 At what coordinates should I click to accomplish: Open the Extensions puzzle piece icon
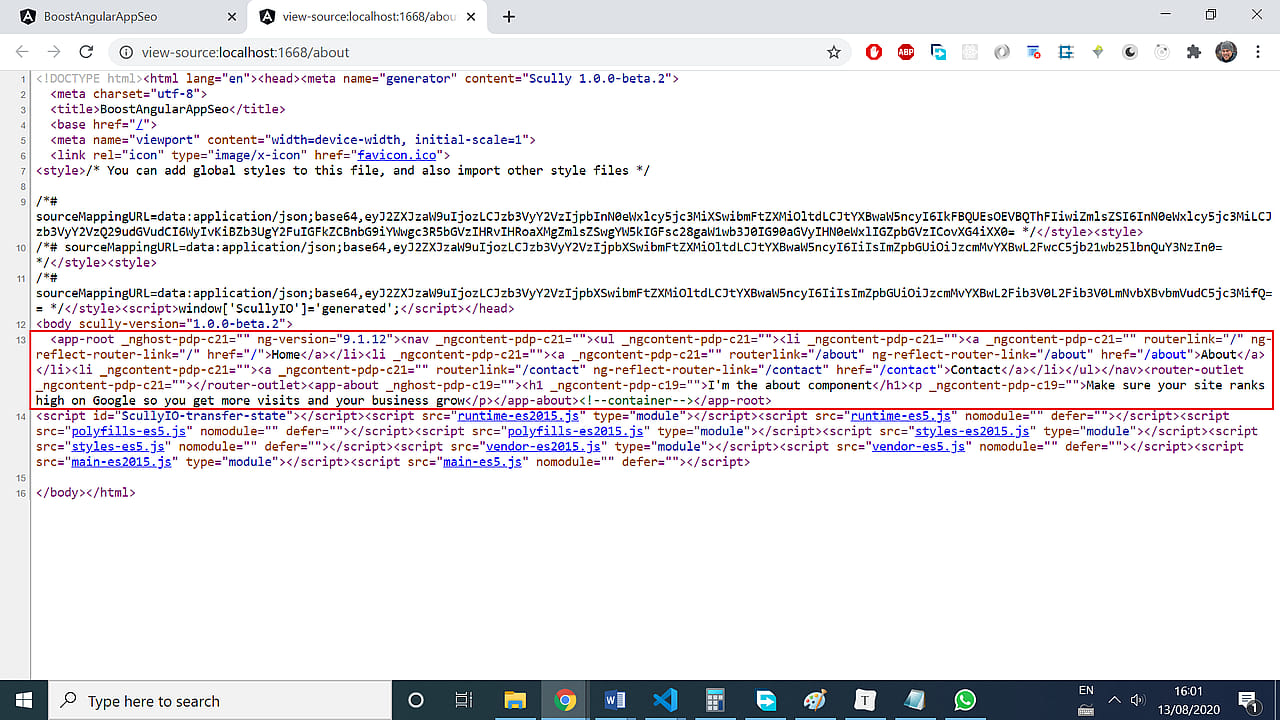(1193, 52)
